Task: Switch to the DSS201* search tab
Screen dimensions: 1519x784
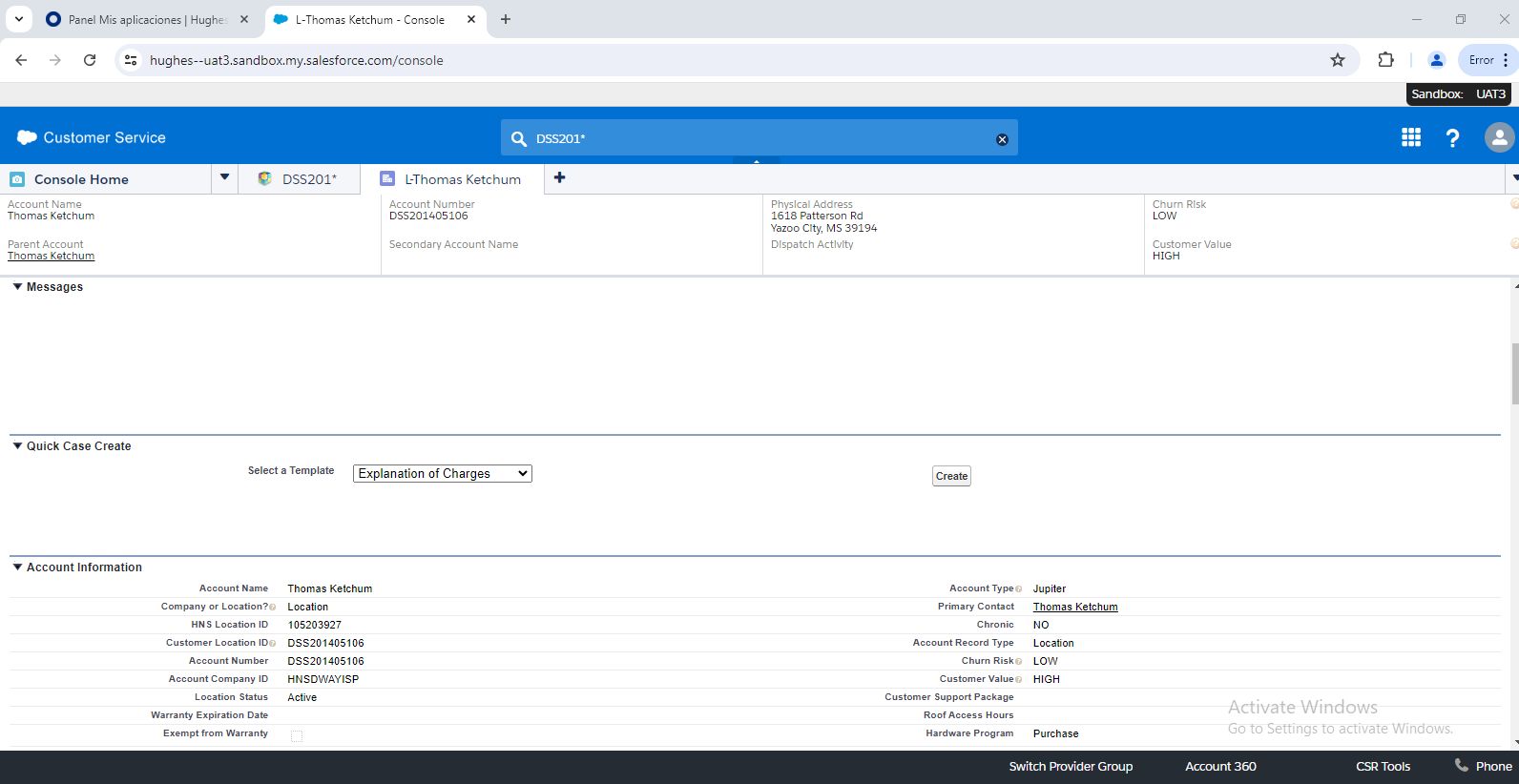Action: 308,179
